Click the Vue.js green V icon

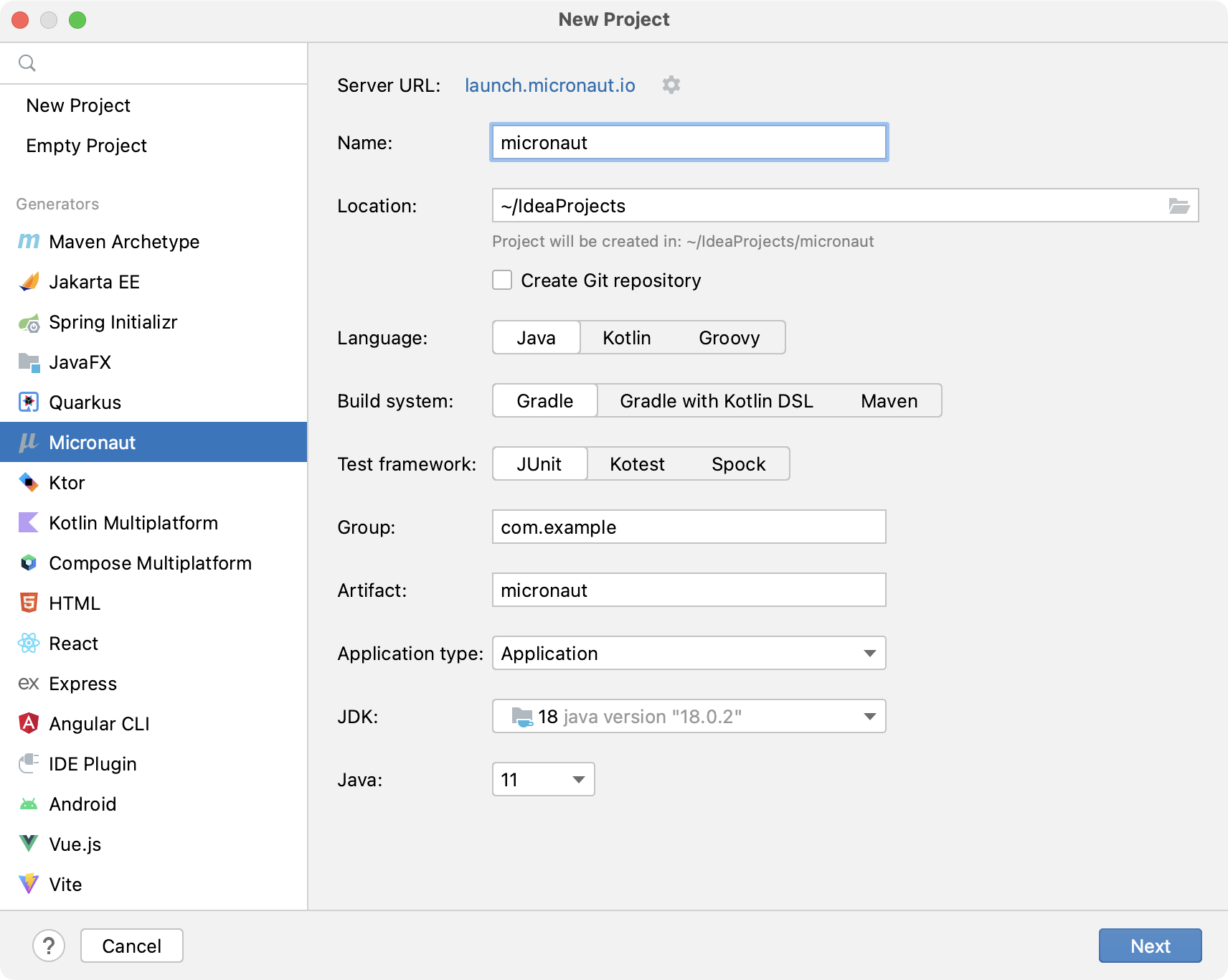(29, 844)
